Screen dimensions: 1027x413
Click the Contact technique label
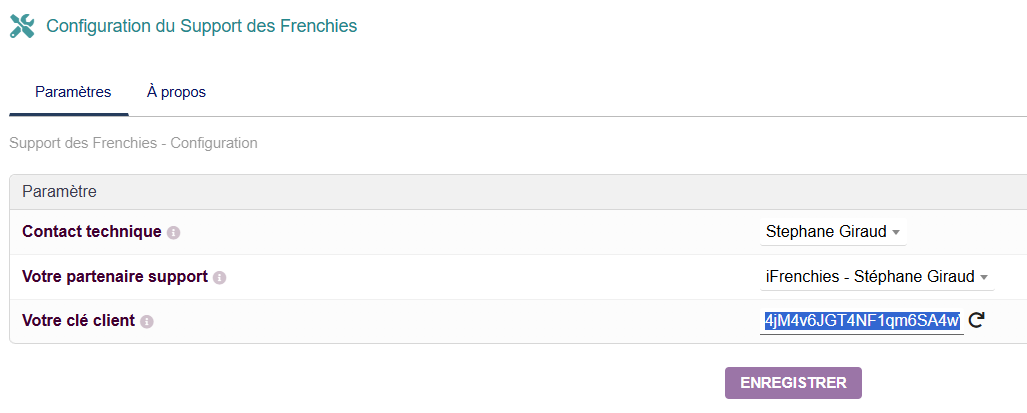click(91, 232)
